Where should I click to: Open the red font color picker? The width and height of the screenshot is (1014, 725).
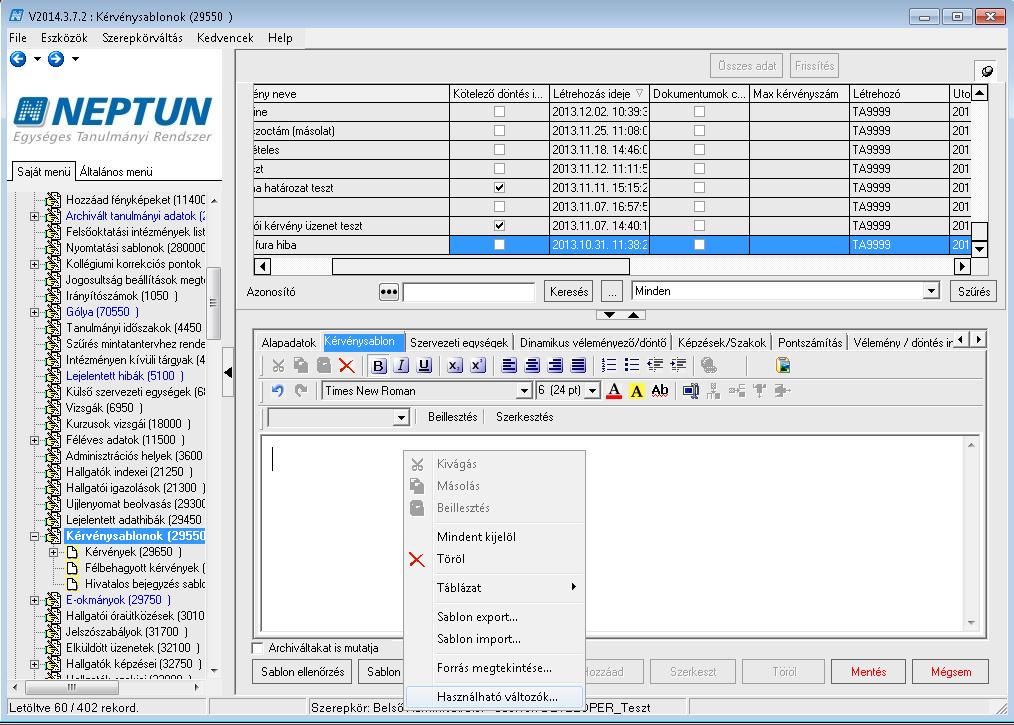tap(614, 391)
